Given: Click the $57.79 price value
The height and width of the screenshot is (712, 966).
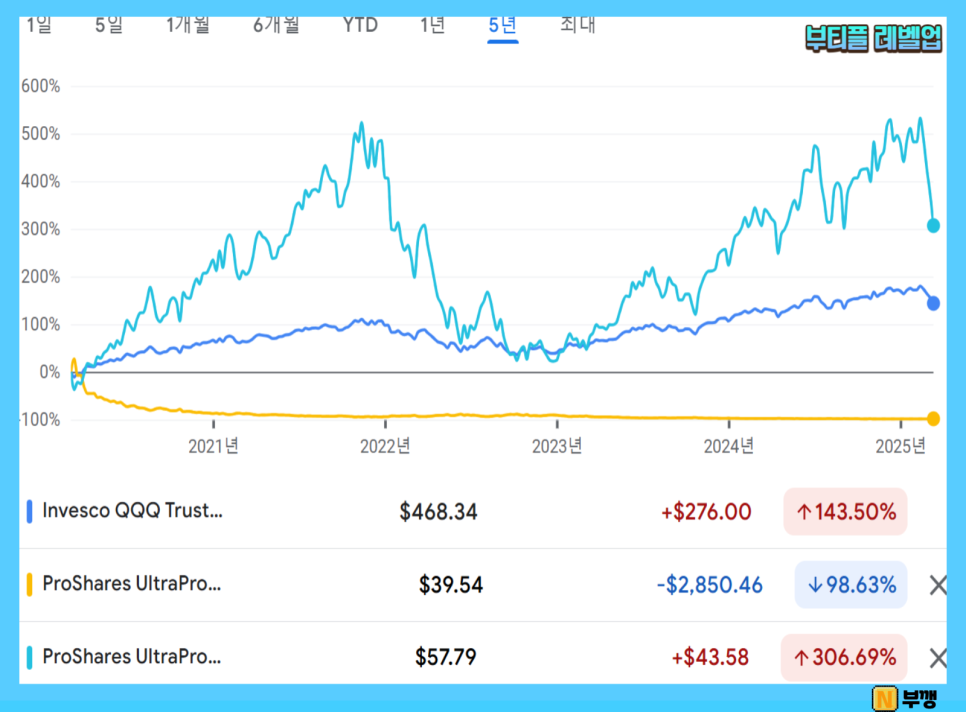Looking at the screenshot, I should (x=445, y=657).
